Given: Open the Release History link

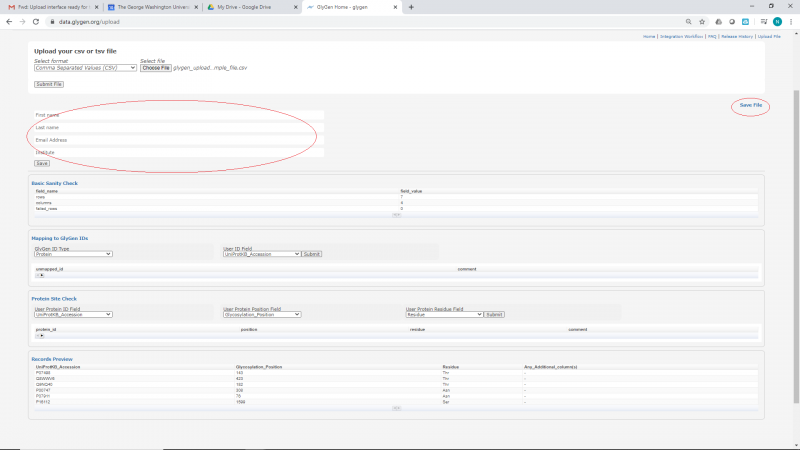Looking at the screenshot, I should pyautogui.click(x=738, y=36).
